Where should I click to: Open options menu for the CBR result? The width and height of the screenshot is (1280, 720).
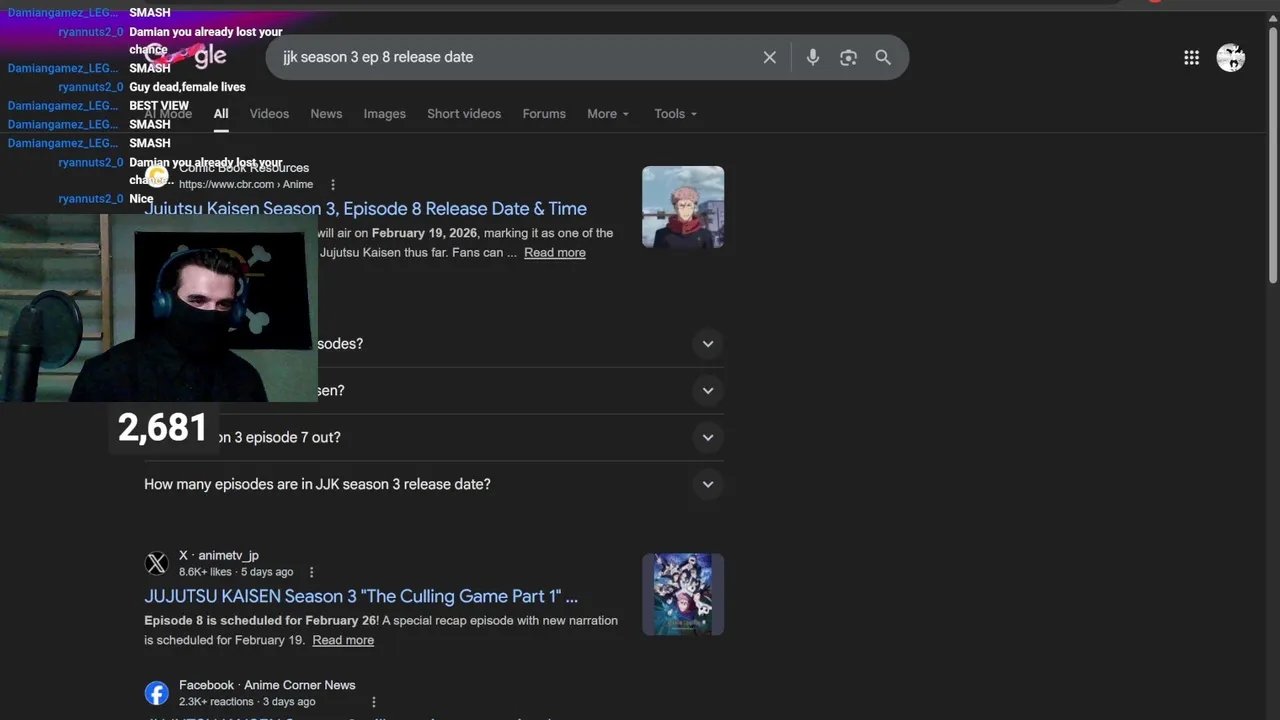(333, 184)
